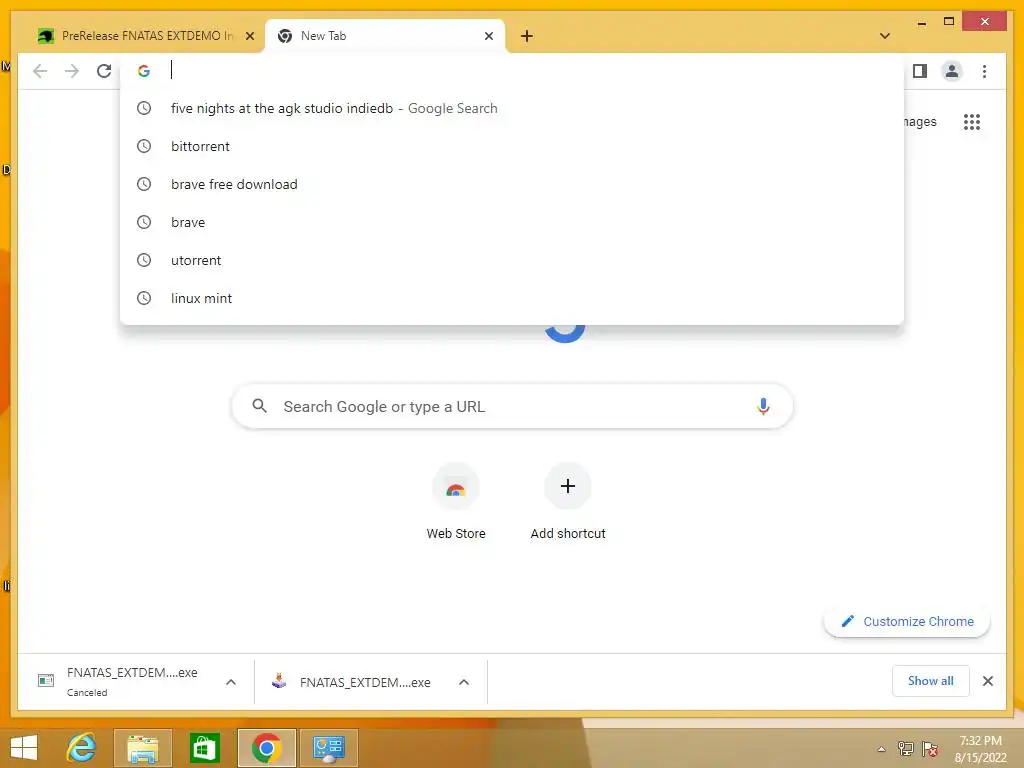Open the tab search dropdown chevron
Image resolution: width=1024 pixels, height=768 pixels.
click(x=884, y=36)
